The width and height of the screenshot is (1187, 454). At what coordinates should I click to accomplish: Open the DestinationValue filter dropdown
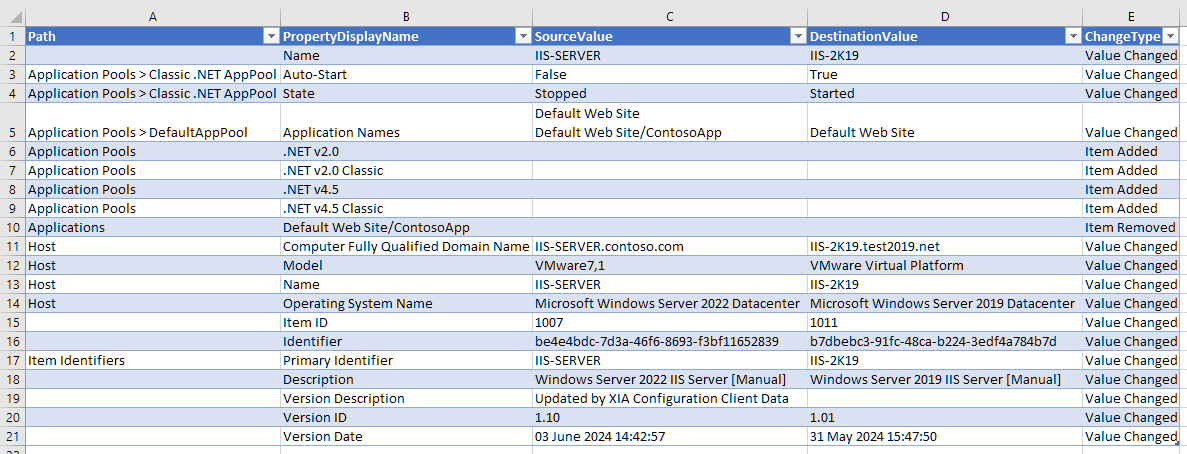tap(1071, 36)
